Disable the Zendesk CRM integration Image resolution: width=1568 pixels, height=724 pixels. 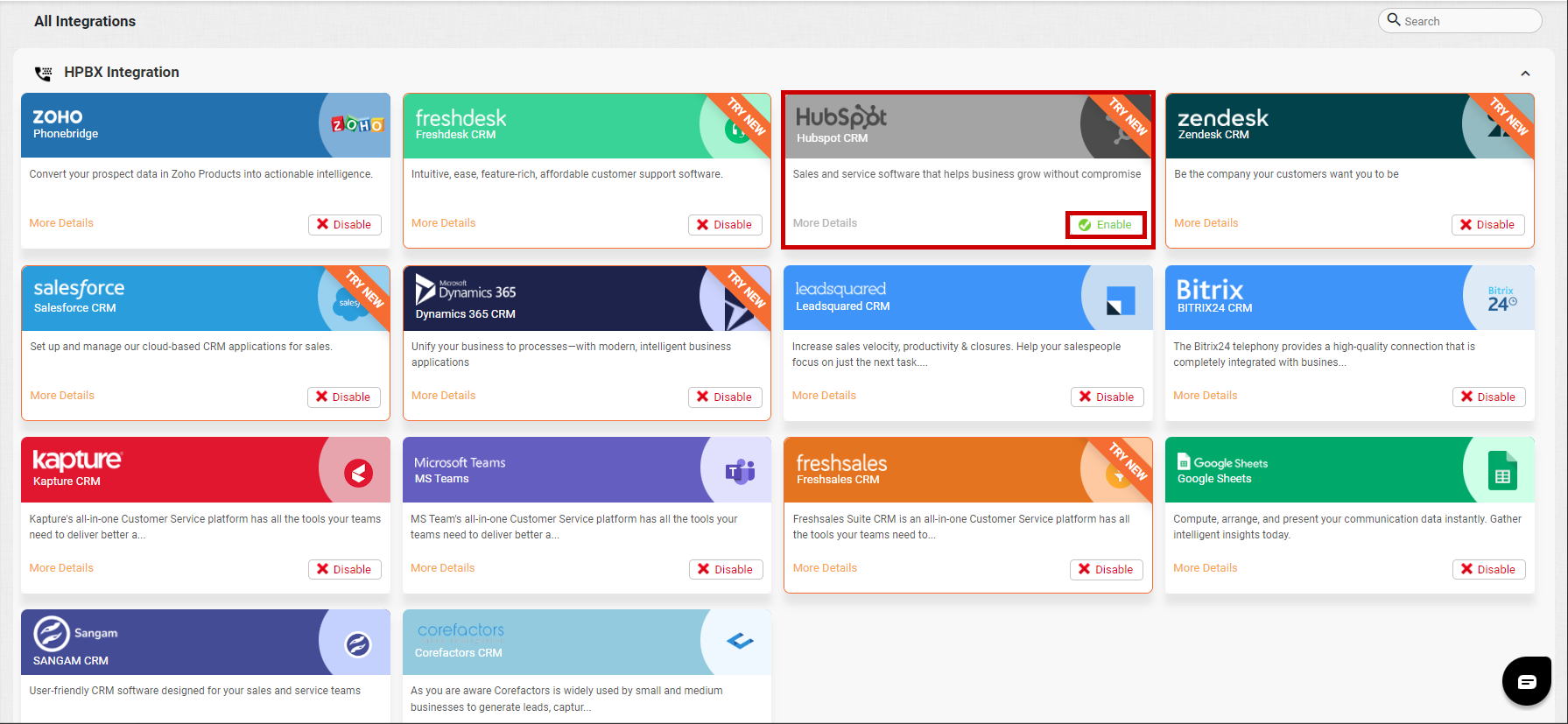(1487, 224)
